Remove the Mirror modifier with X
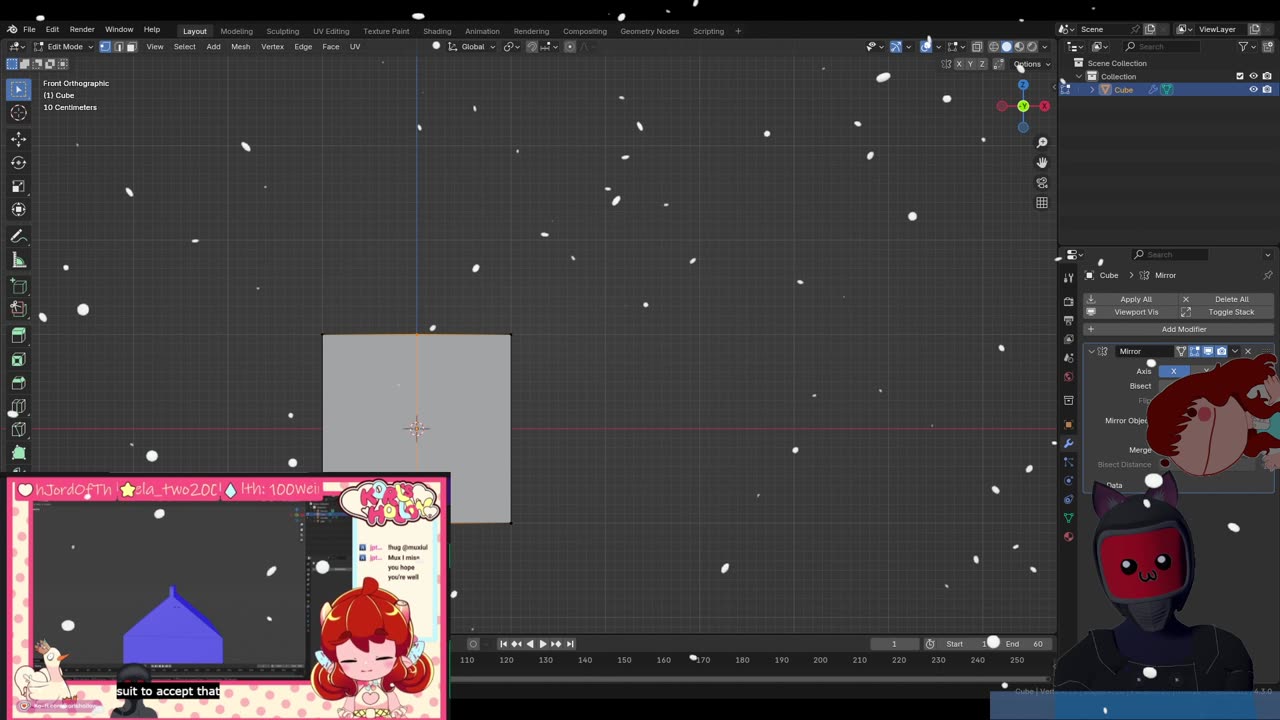Image resolution: width=1280 pixels, height=720 pixels. (1247, 351)
